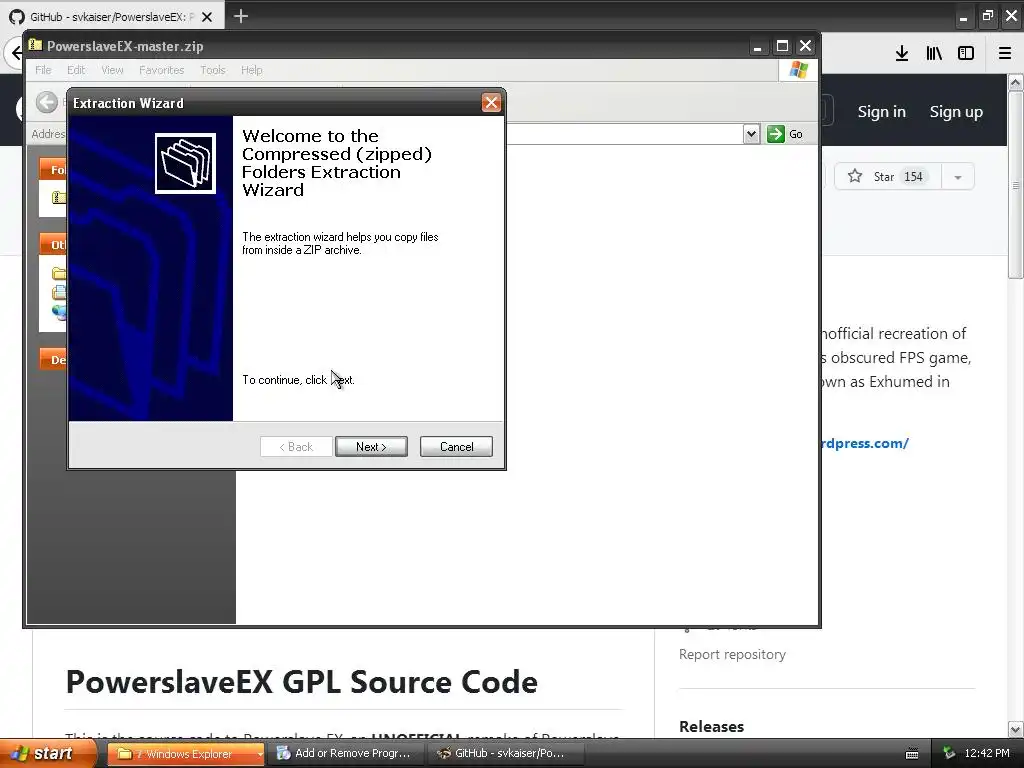Image resolution: width=1024 pixels, height=768 pixels.
Task: Star the repository on GitHub
Action: click(x=888, y=176)
